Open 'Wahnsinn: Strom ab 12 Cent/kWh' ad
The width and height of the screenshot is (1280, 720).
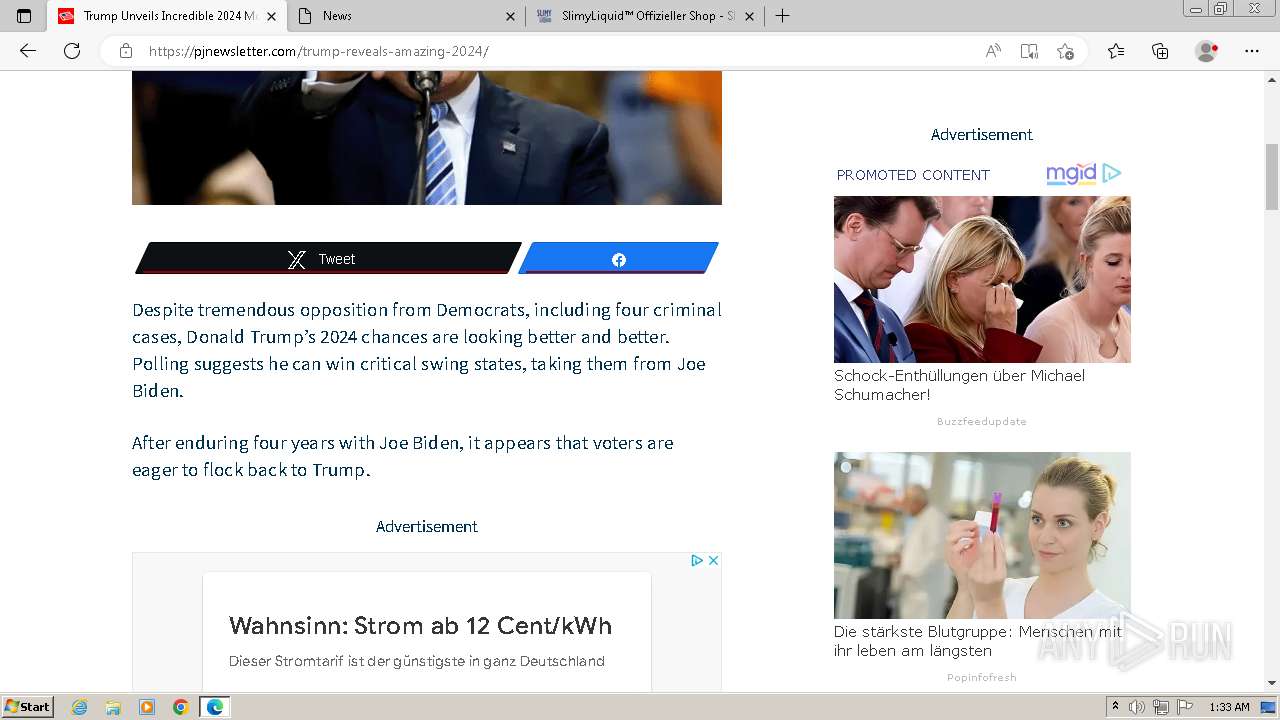420,626
